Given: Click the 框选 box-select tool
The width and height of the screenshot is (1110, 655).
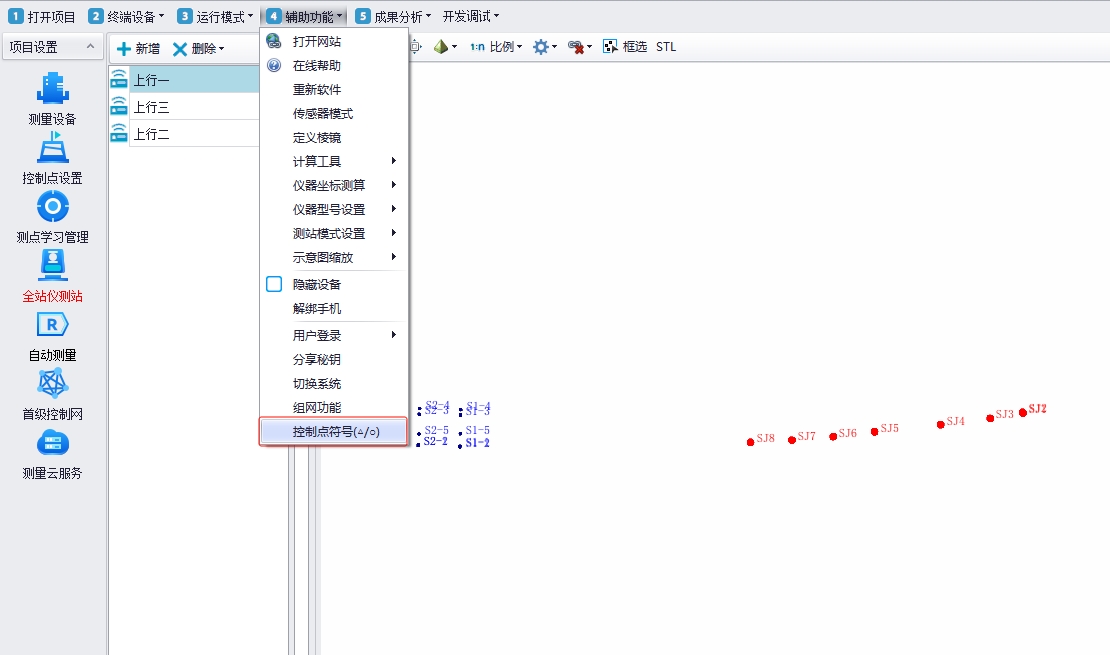Looking at the screenshot, I should [625, 47].
